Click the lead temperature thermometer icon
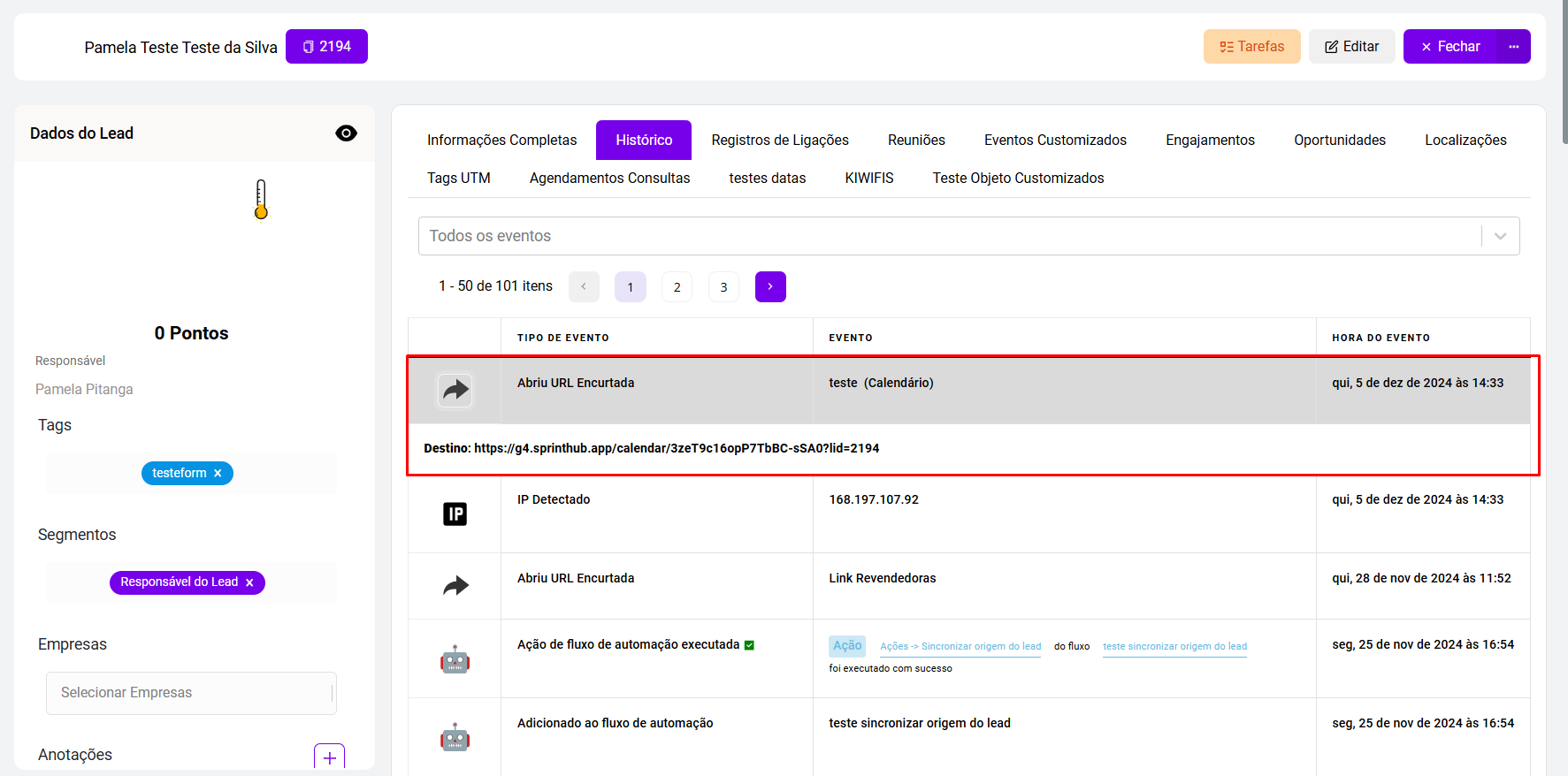 261,200
